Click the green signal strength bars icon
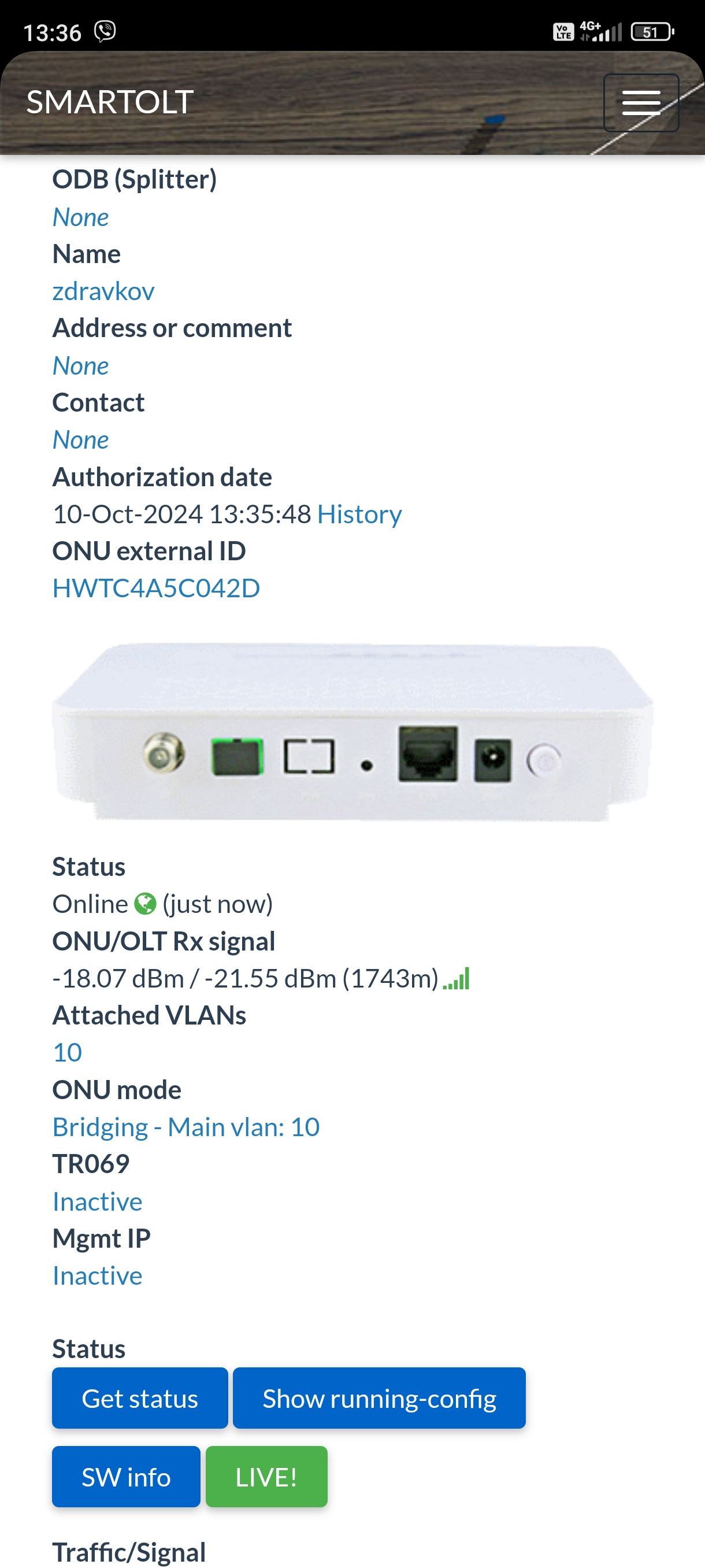The width and height of the screenshot is (705, 1568). click(x=456, y=978)
